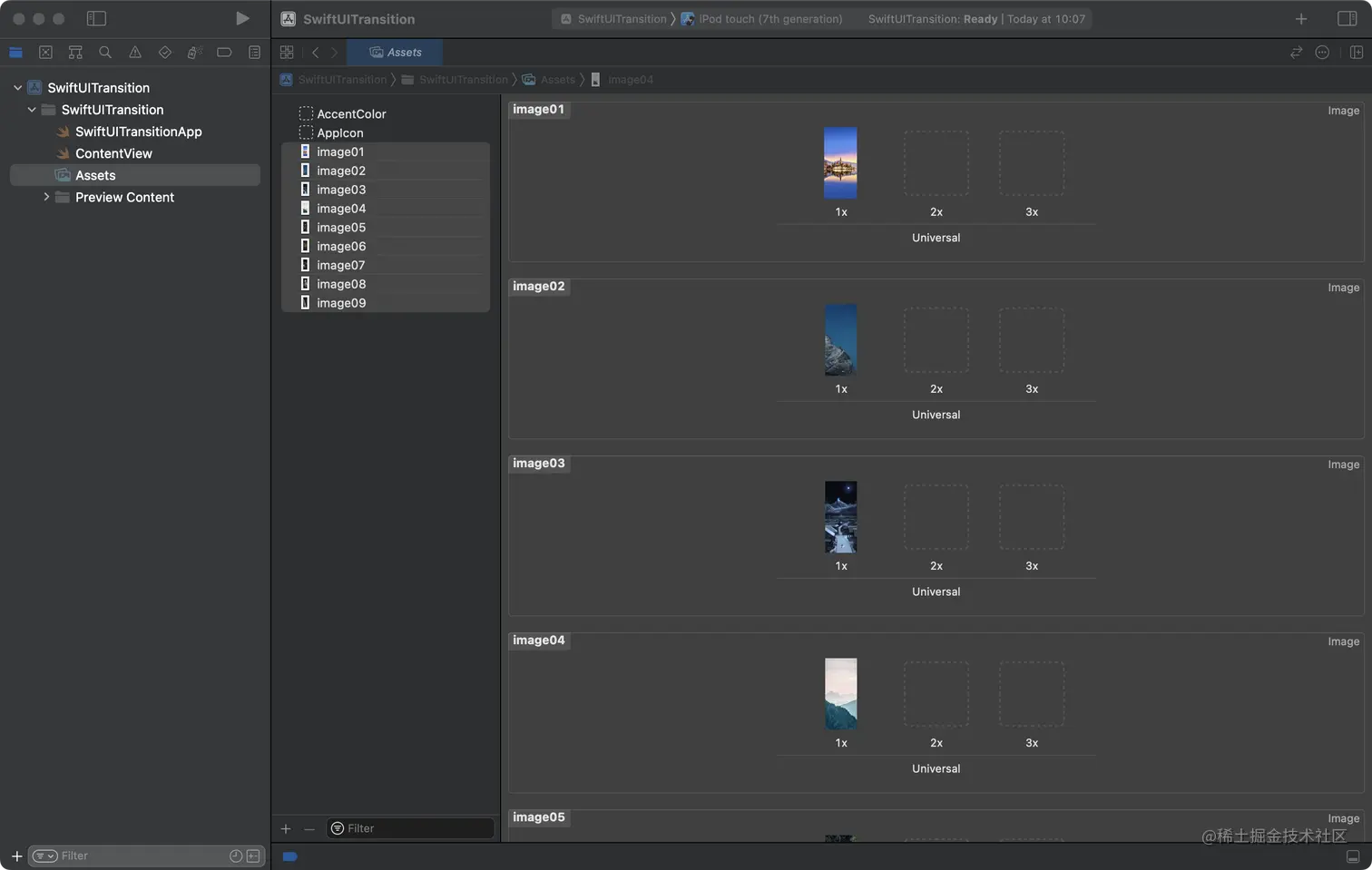
Task: Select image06 in asset list
Action: tap(386, 247)
